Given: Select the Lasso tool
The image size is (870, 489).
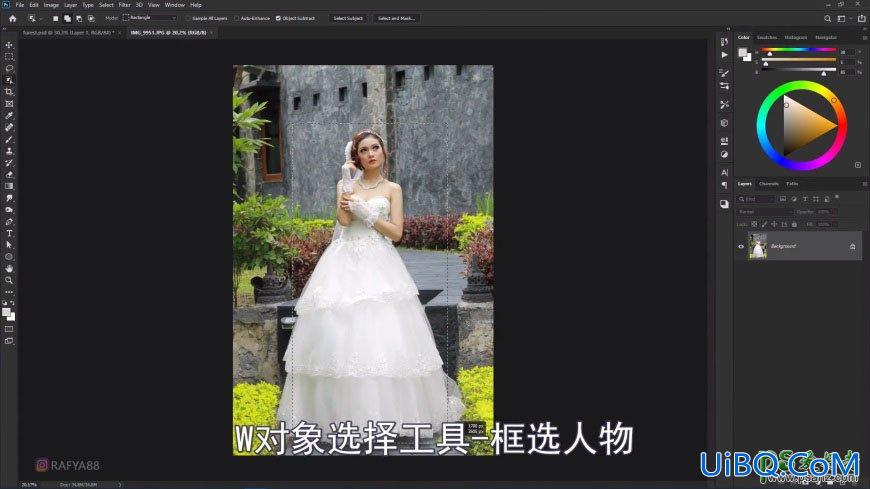Looking at the screenshot, I should [x=9, y=68].
